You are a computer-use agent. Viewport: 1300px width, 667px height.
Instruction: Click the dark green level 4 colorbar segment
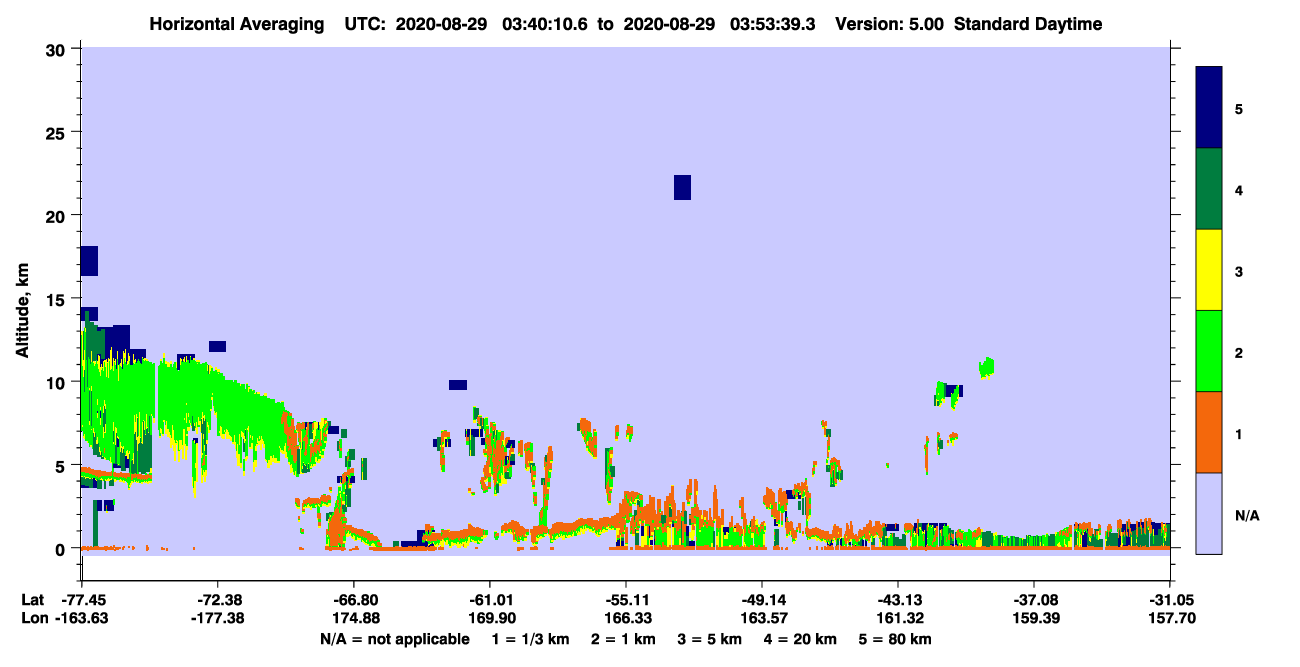click(1209, 189)
